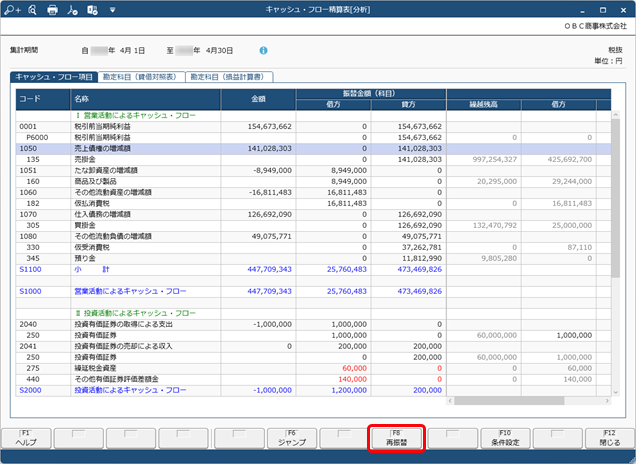Select the 繰延税金資産 row
This screenshot has width=636, height=464.
click(x=313, y=368)
